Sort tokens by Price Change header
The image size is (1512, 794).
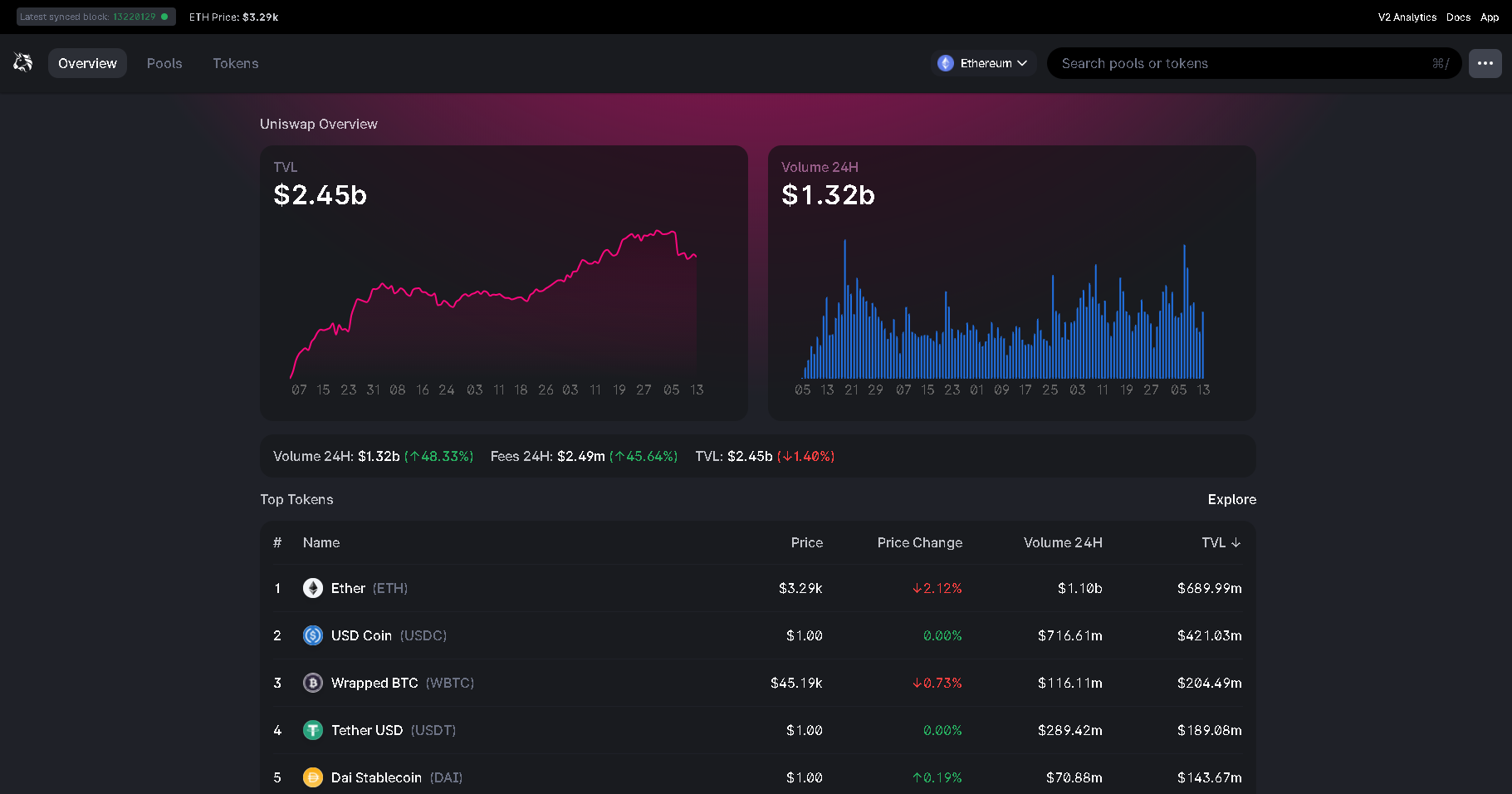coord(920,542)
